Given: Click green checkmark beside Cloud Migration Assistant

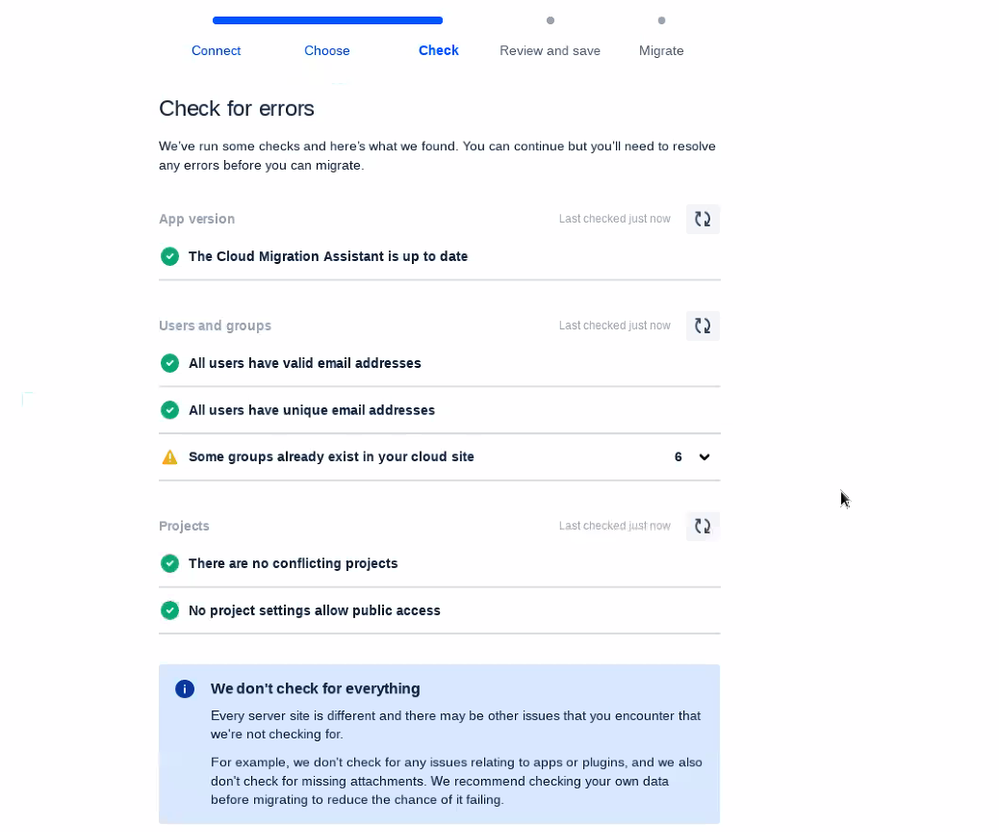Looking at the screenshot, I should [x=169, y=256].
